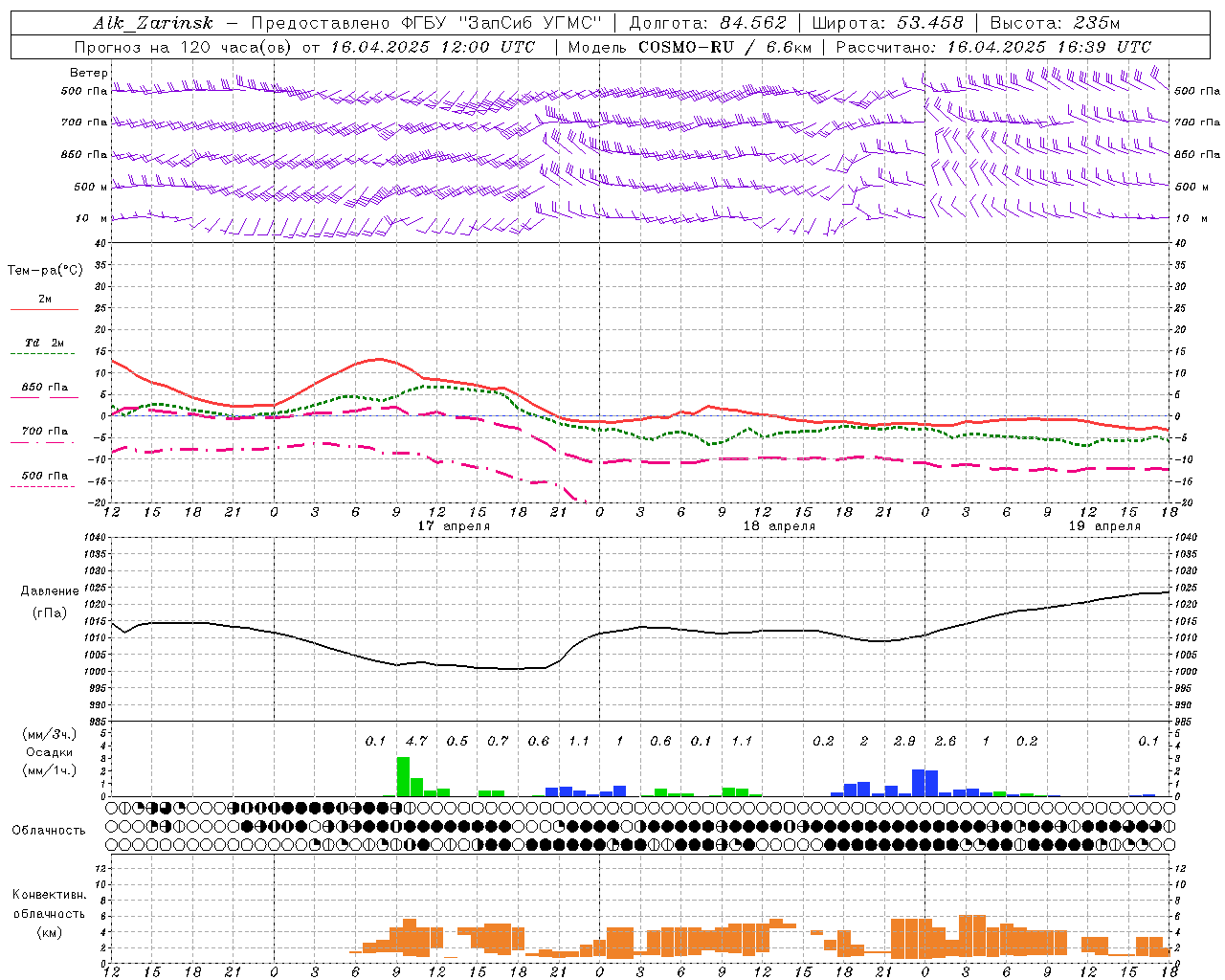Click the precipitation value '4.7'
The image size is (1225, 980).
[x=416, y=741]
